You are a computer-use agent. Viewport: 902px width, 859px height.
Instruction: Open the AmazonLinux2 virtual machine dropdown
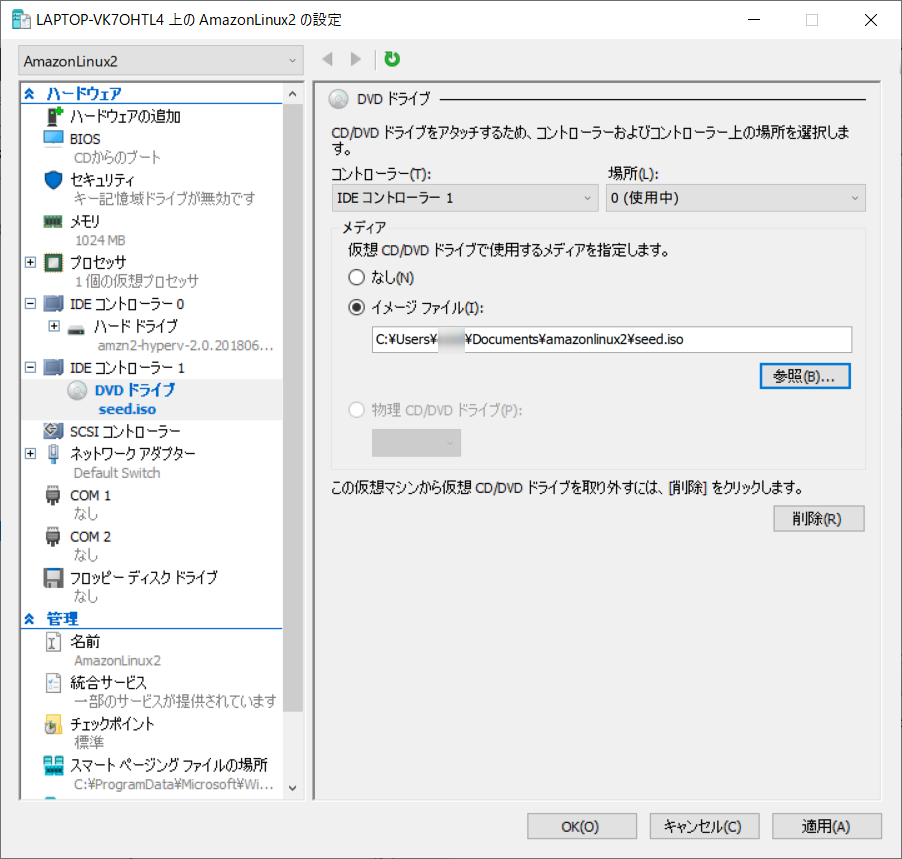pyautogui.click(x=161, y=60)
